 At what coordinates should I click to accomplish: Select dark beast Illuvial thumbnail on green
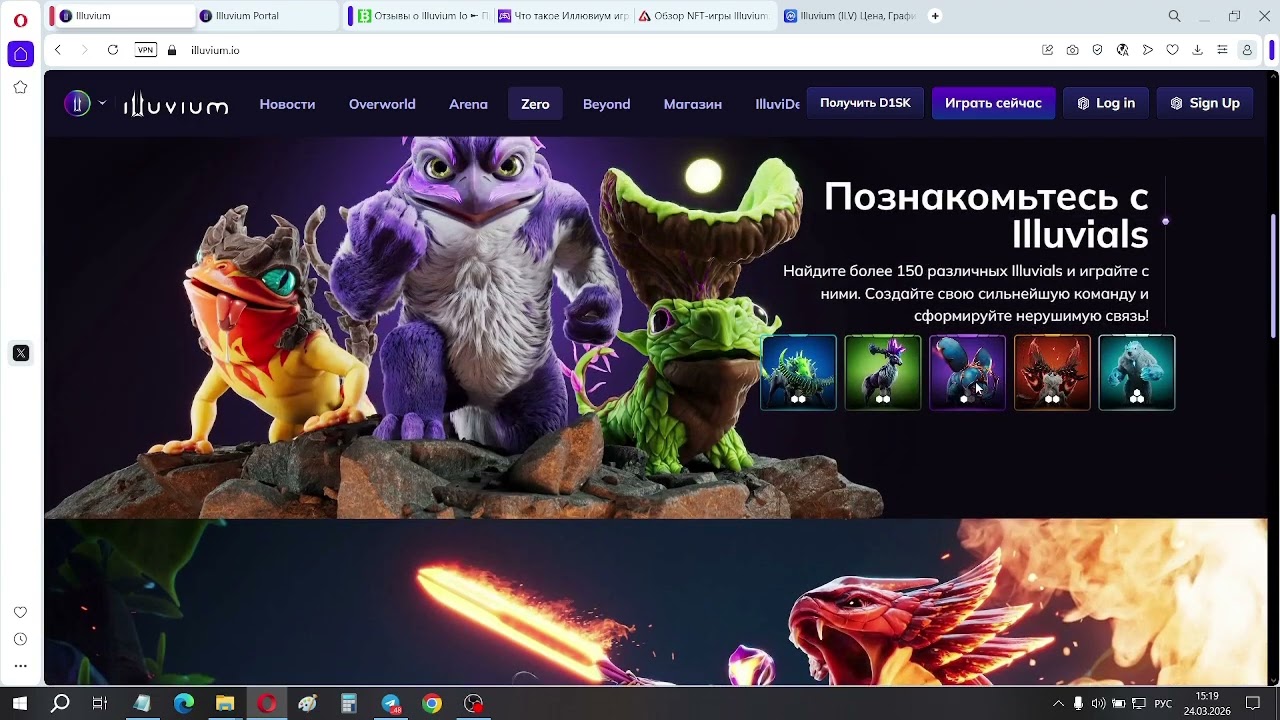point(883,373)
